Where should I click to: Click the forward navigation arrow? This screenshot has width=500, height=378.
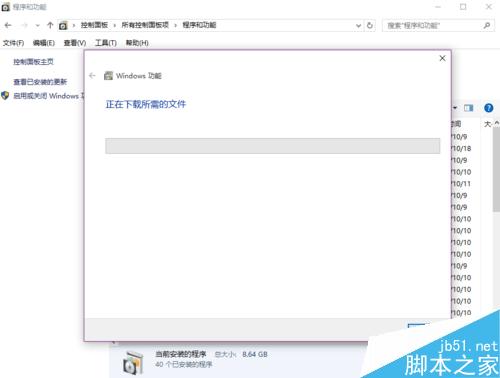pyautogui.click(x=24, y=25)
